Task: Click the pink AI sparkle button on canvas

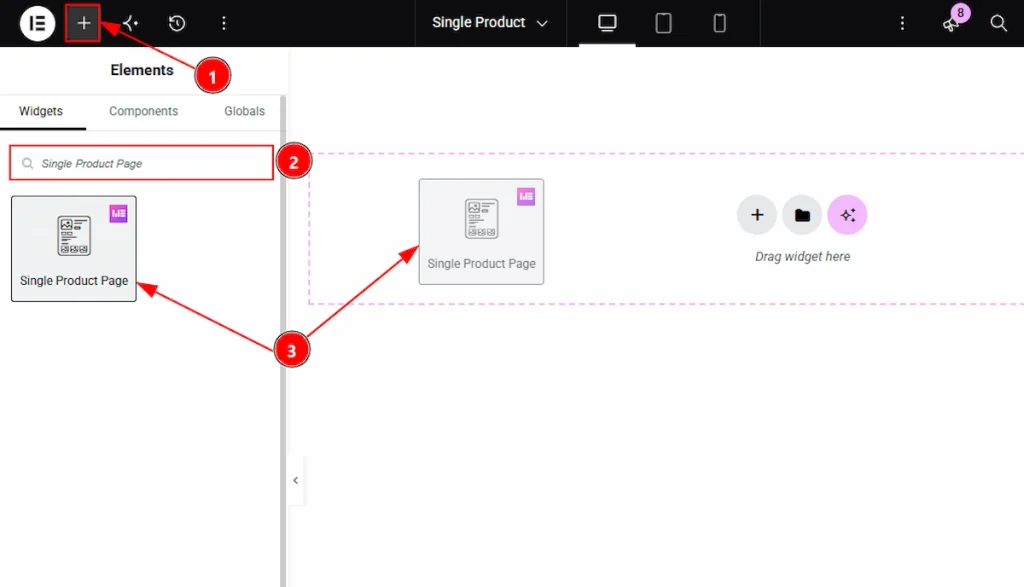Action: coord(847,215)
